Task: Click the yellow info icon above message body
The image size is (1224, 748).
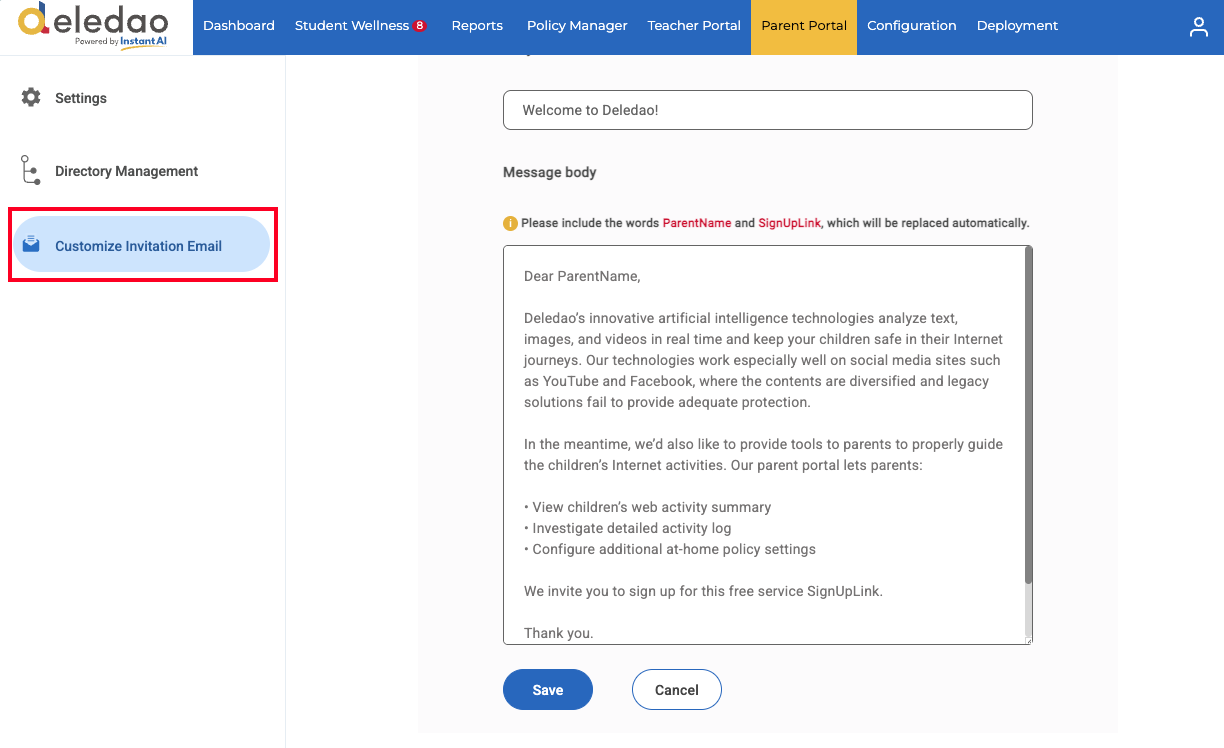Action: click(510, 223)
